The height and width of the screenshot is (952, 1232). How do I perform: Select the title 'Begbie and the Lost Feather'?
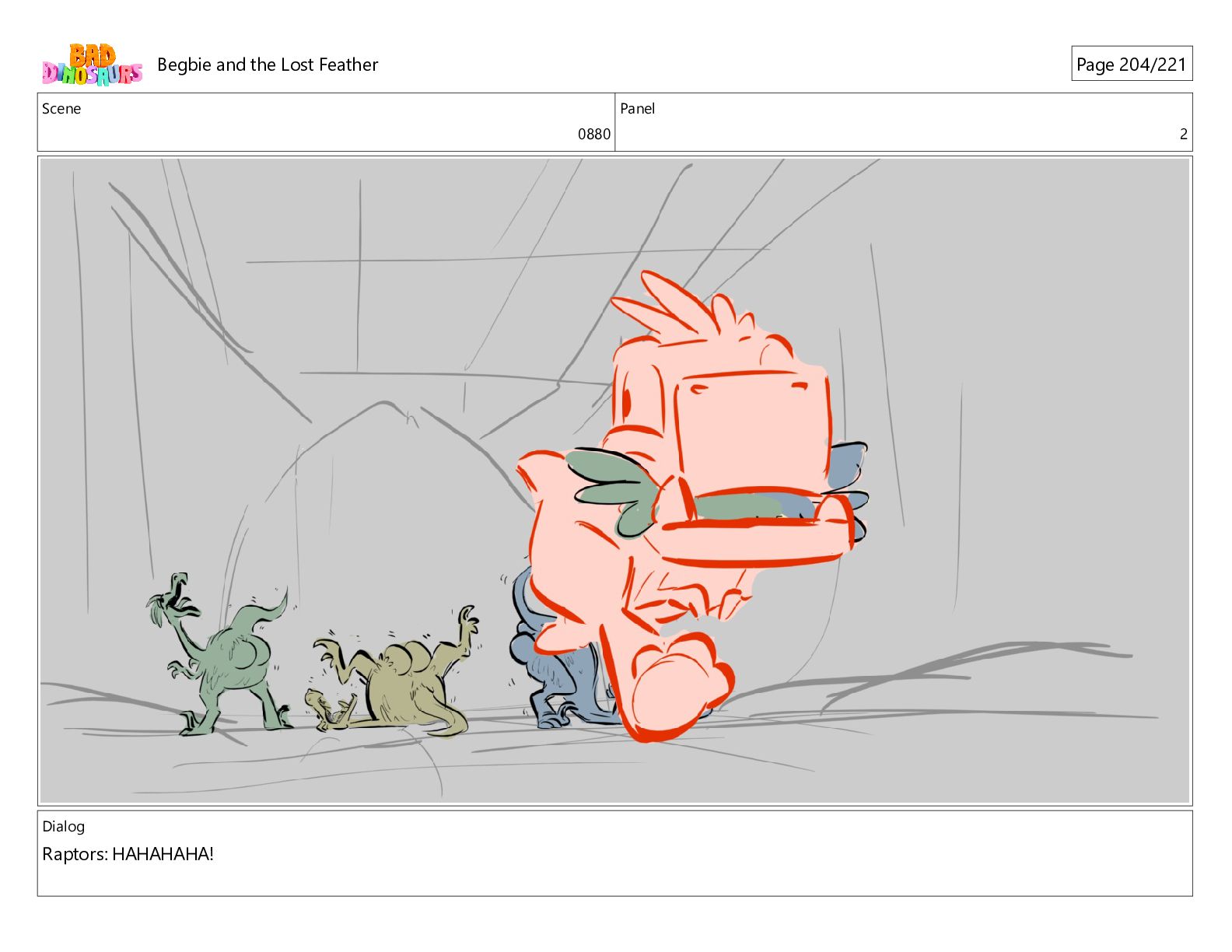click(268, 65)
